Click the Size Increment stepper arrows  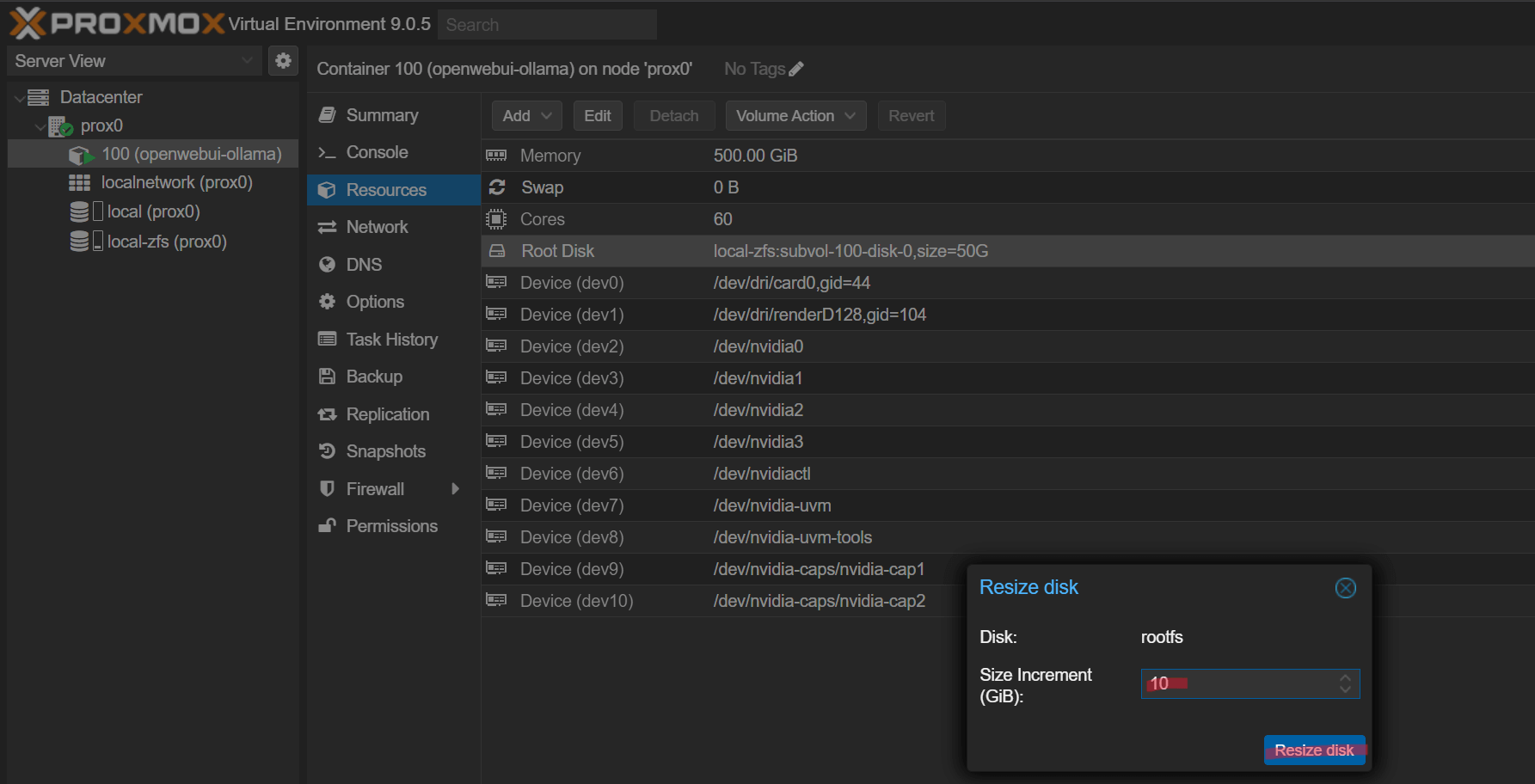pyautogui.click(x=1345, y=683)
